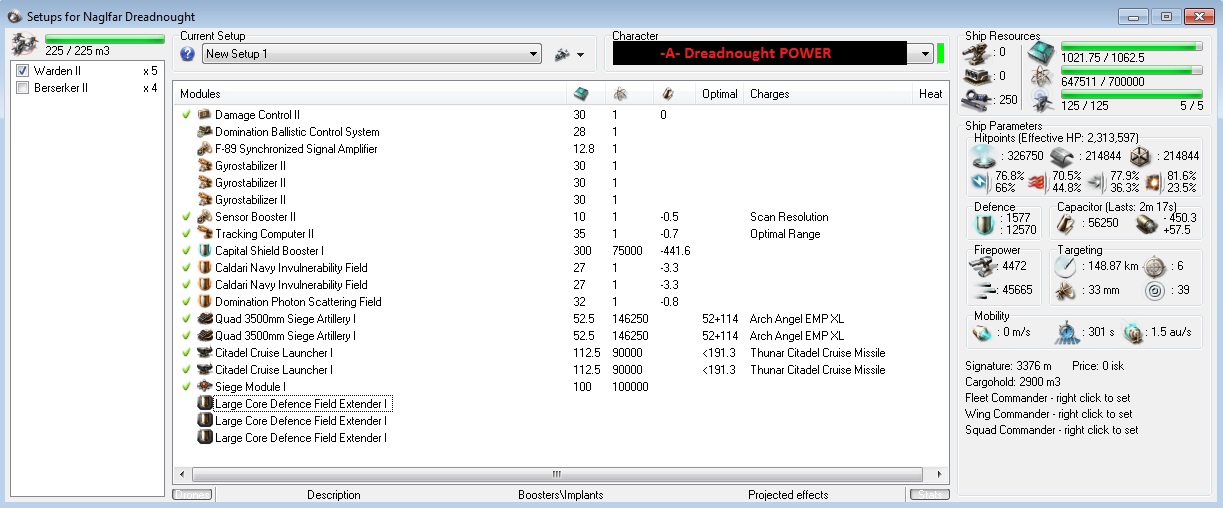1223x508 pixels.
Task: Click the turret hardpoints icon in Ship Resources
Action: click(976, 52)
